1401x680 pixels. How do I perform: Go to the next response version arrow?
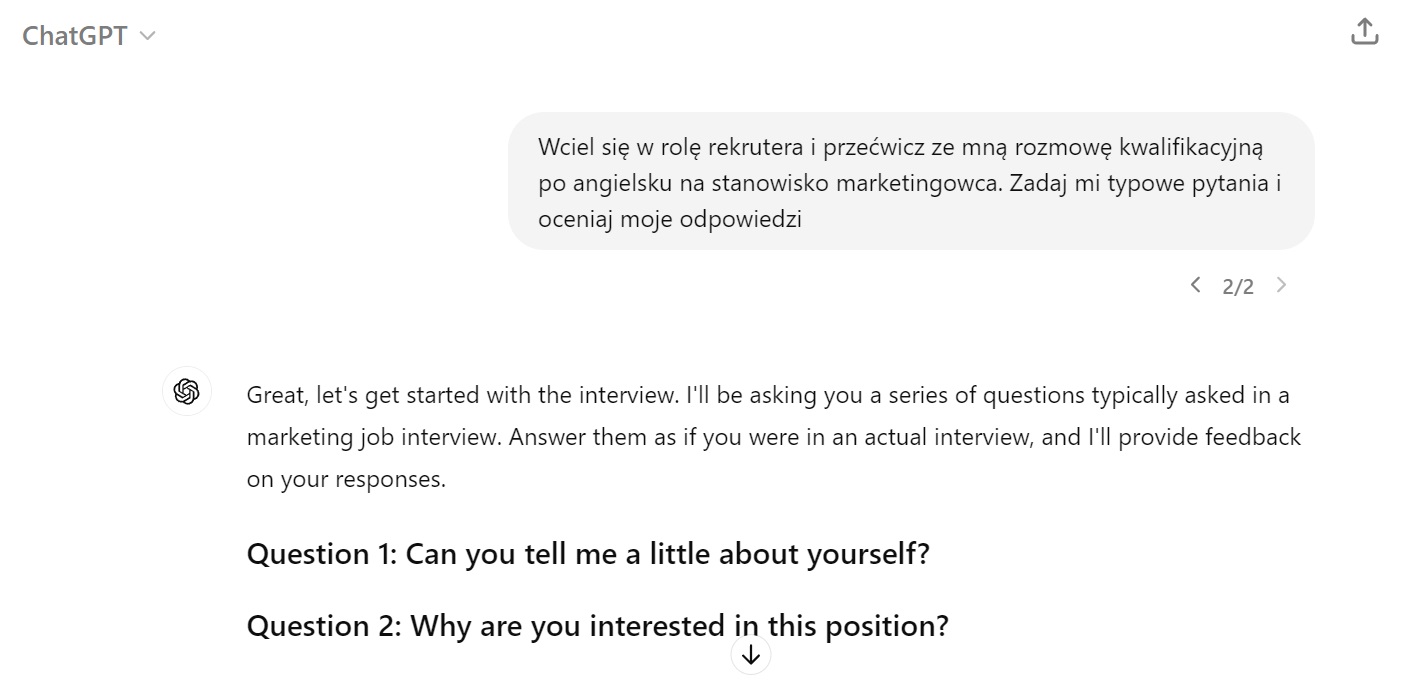1281,285
